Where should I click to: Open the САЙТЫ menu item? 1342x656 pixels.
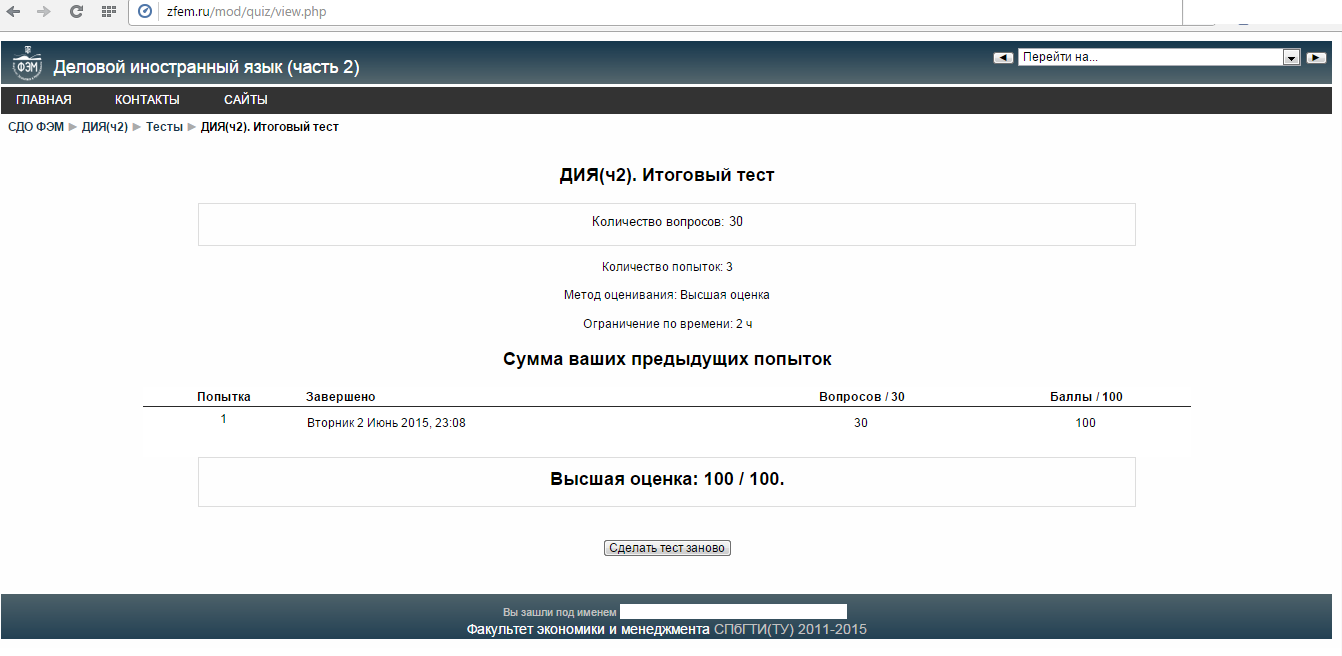246,100
